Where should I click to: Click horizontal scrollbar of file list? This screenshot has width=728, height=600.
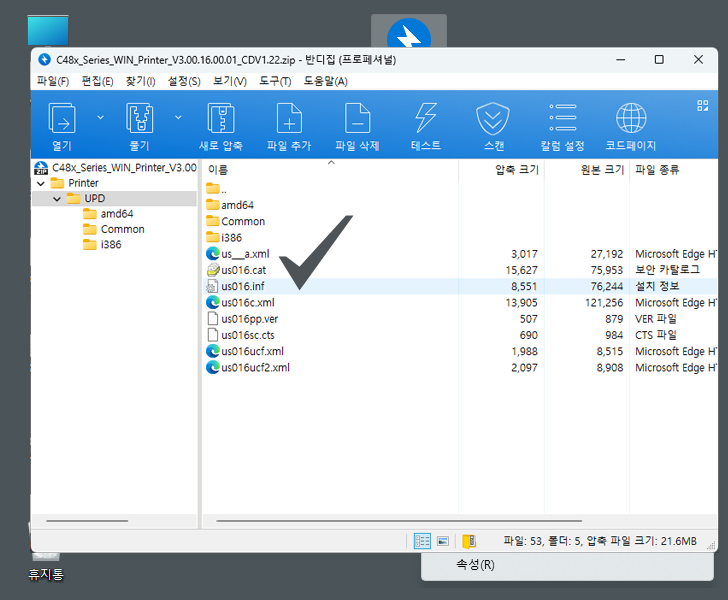click(x=399, y=521)
